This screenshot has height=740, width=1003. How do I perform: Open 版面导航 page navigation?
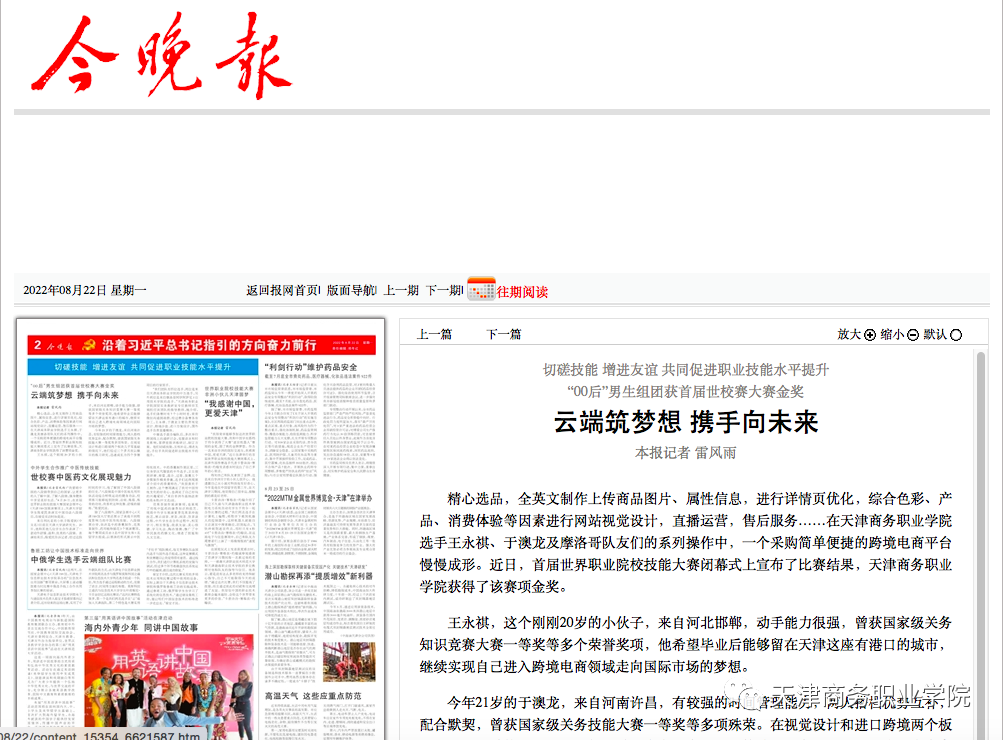[351, 291]
